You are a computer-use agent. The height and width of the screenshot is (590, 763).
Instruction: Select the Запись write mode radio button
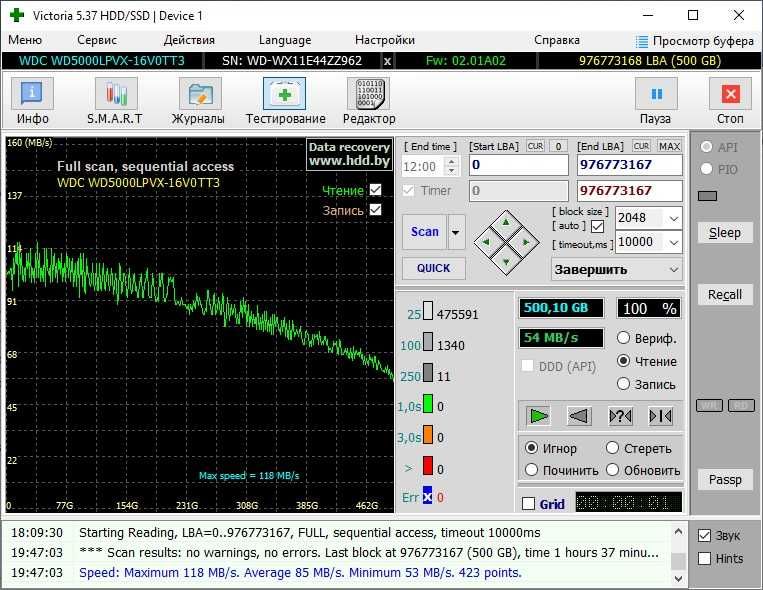pos(624,384)
